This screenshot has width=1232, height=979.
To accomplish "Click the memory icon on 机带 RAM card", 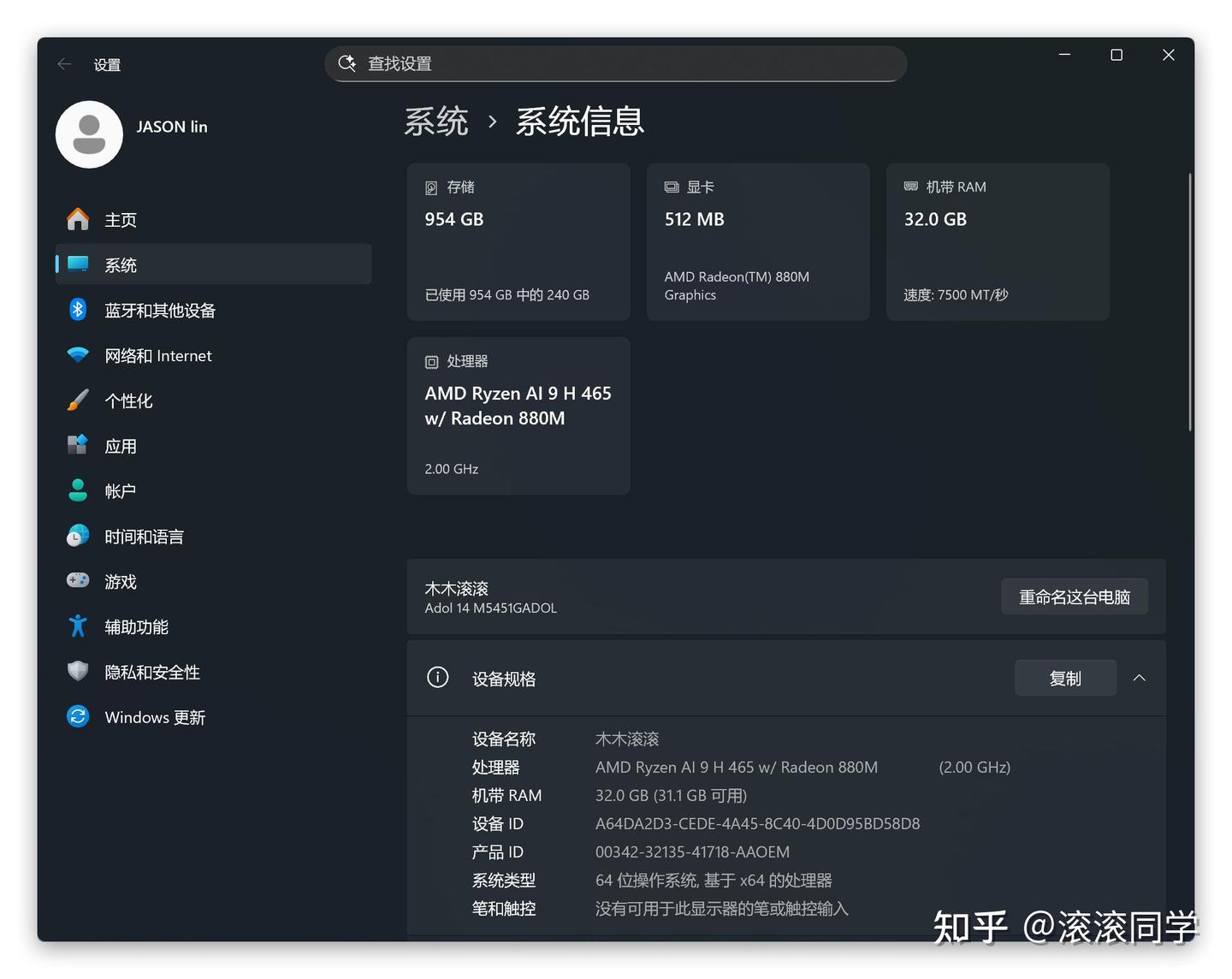I will tap(911, 187).
